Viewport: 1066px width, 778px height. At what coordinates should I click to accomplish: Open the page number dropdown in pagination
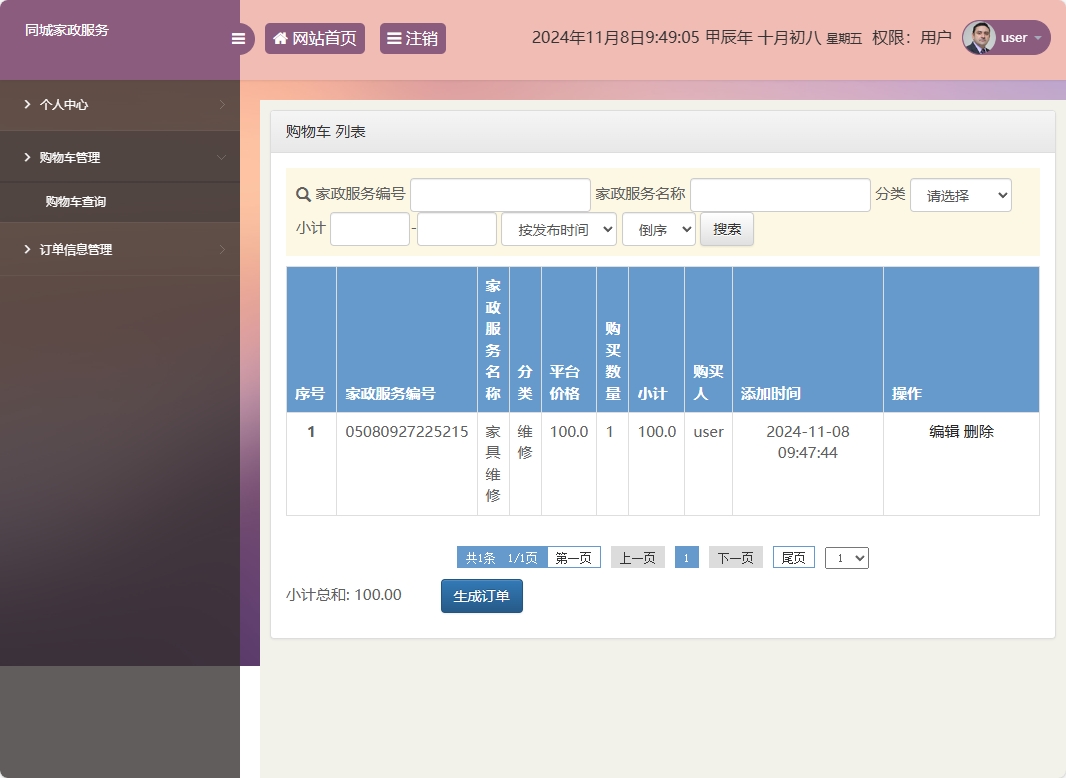tap(846, 557)
